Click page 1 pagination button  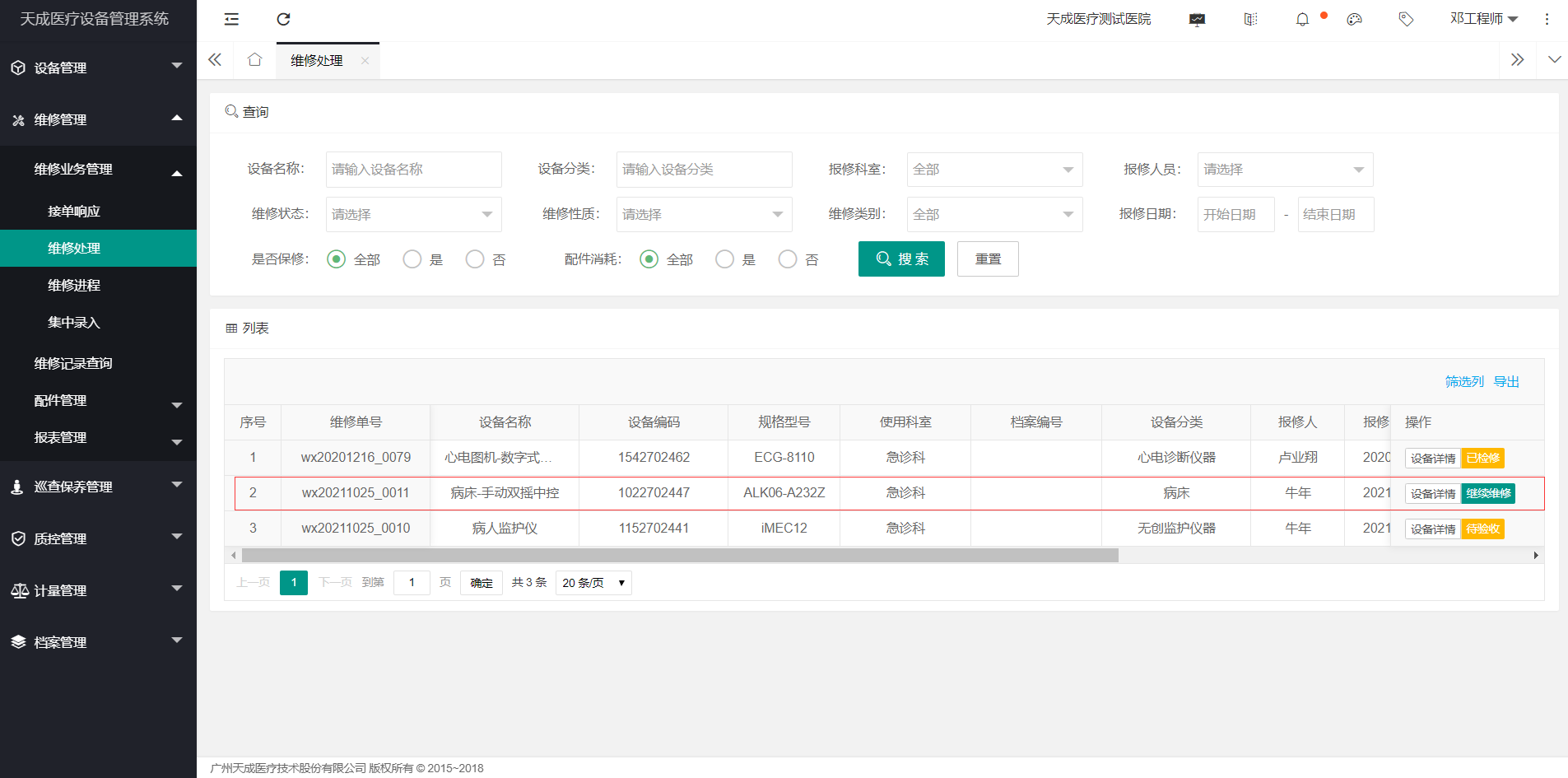click(x=294, y=583)
